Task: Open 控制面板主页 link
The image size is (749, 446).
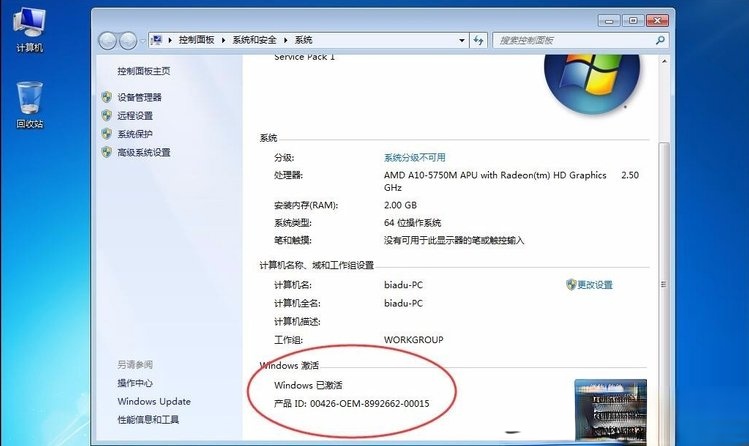Action: (144, 71)
